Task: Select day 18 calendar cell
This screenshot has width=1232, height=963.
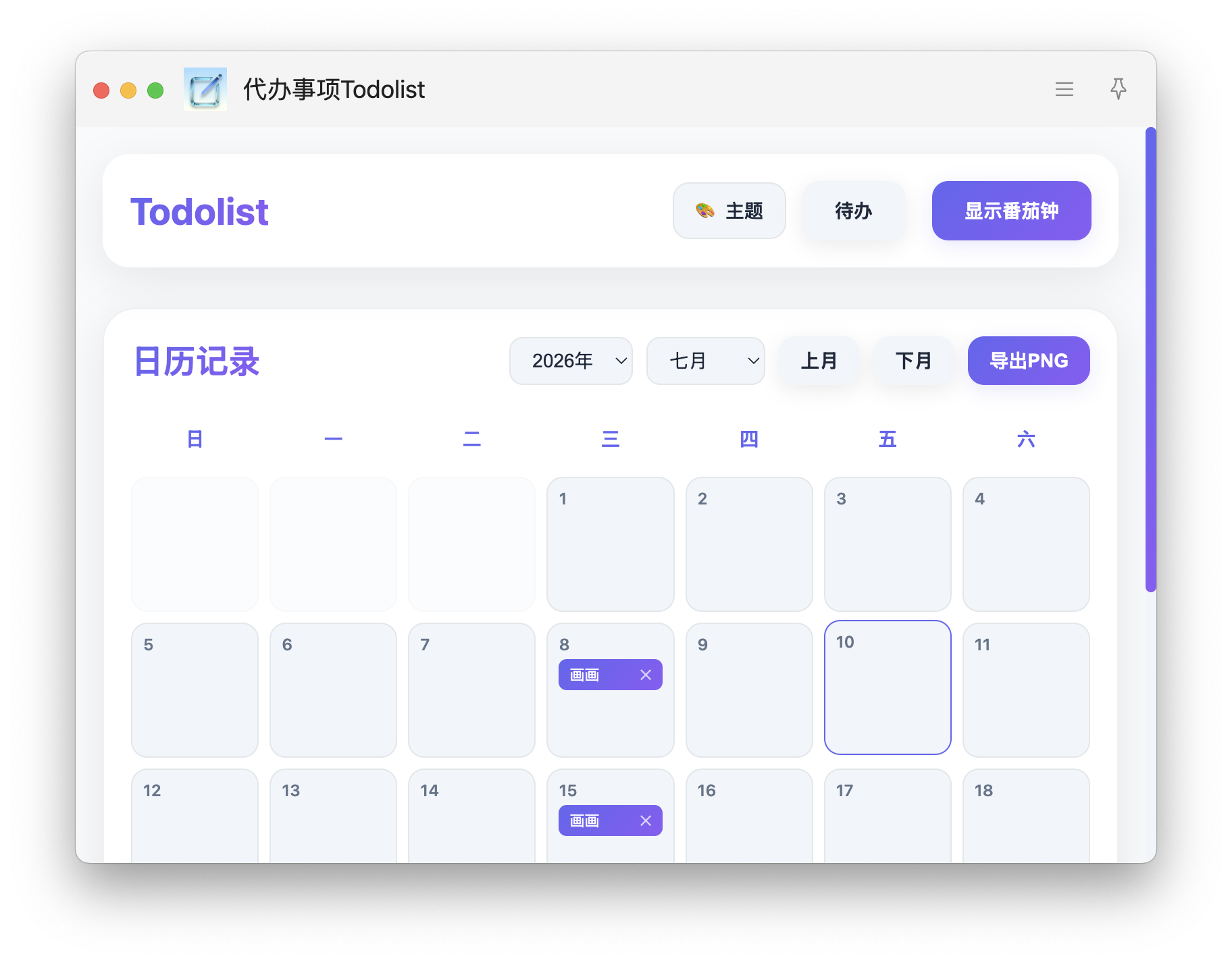Action: pyautogui.click(x=1026, y=816)
